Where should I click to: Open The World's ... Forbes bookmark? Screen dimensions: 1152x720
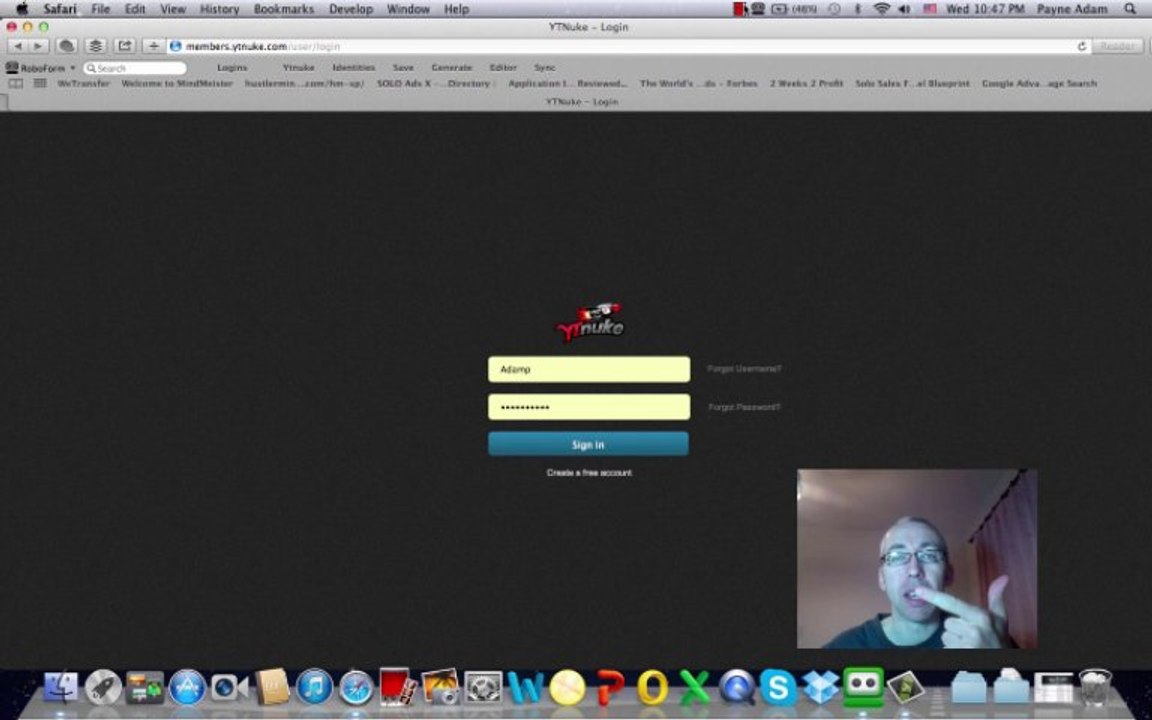(699, 84)
